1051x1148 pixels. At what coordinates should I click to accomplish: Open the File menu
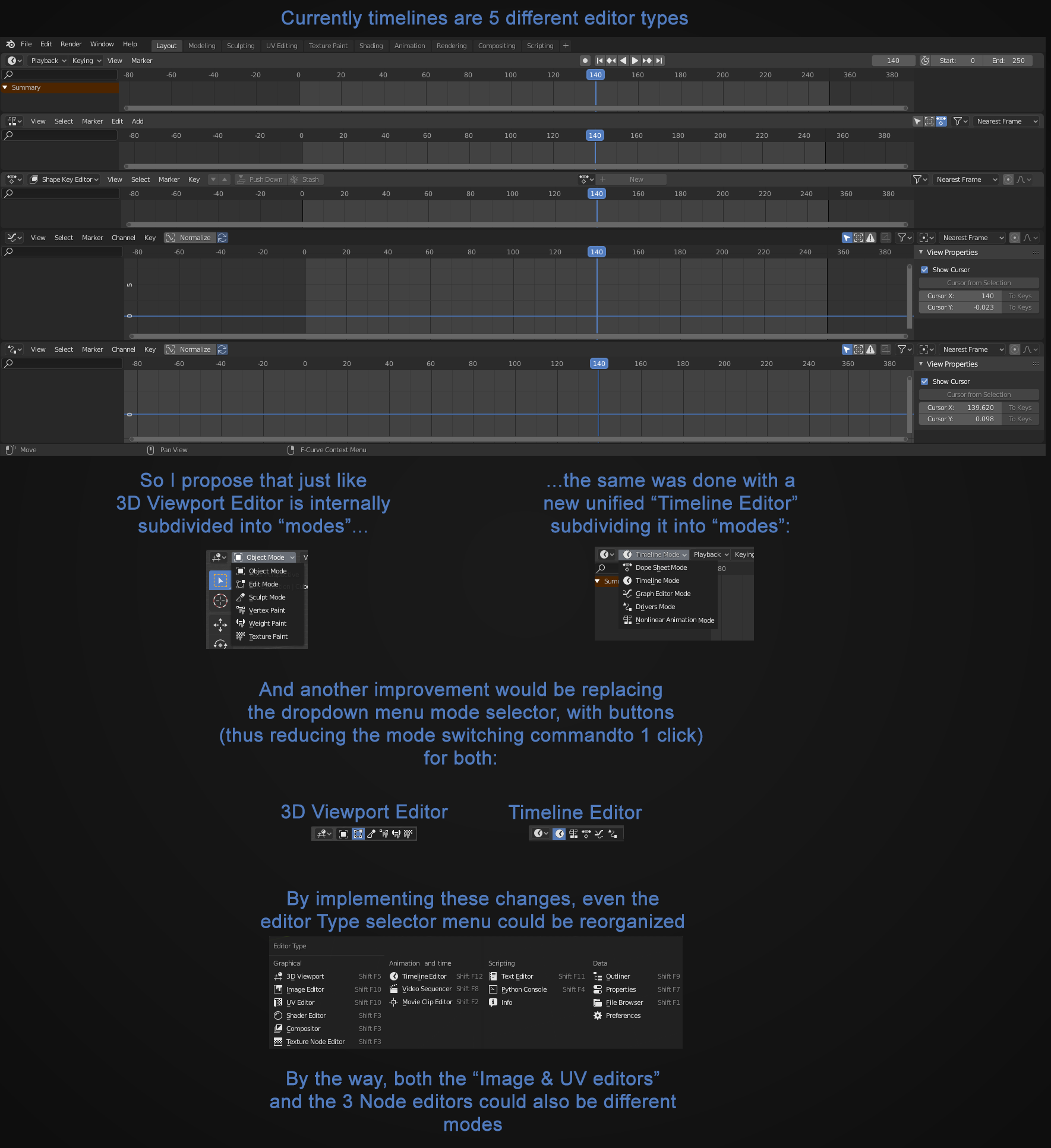[x=26, y=44]
